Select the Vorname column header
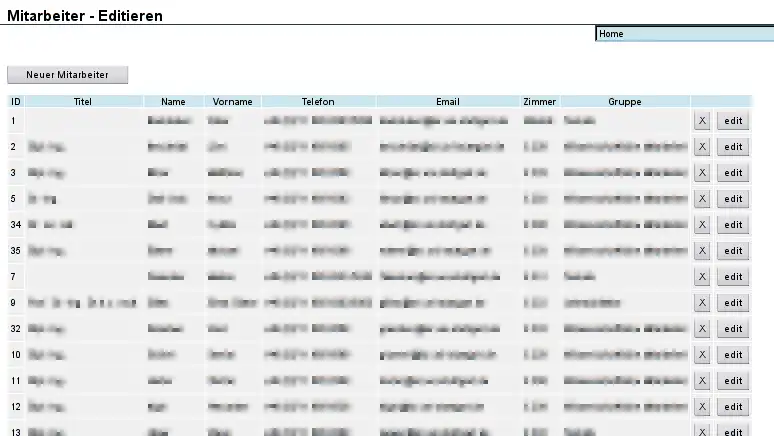Screen dimensions: 774x436 tap(232, 102)
